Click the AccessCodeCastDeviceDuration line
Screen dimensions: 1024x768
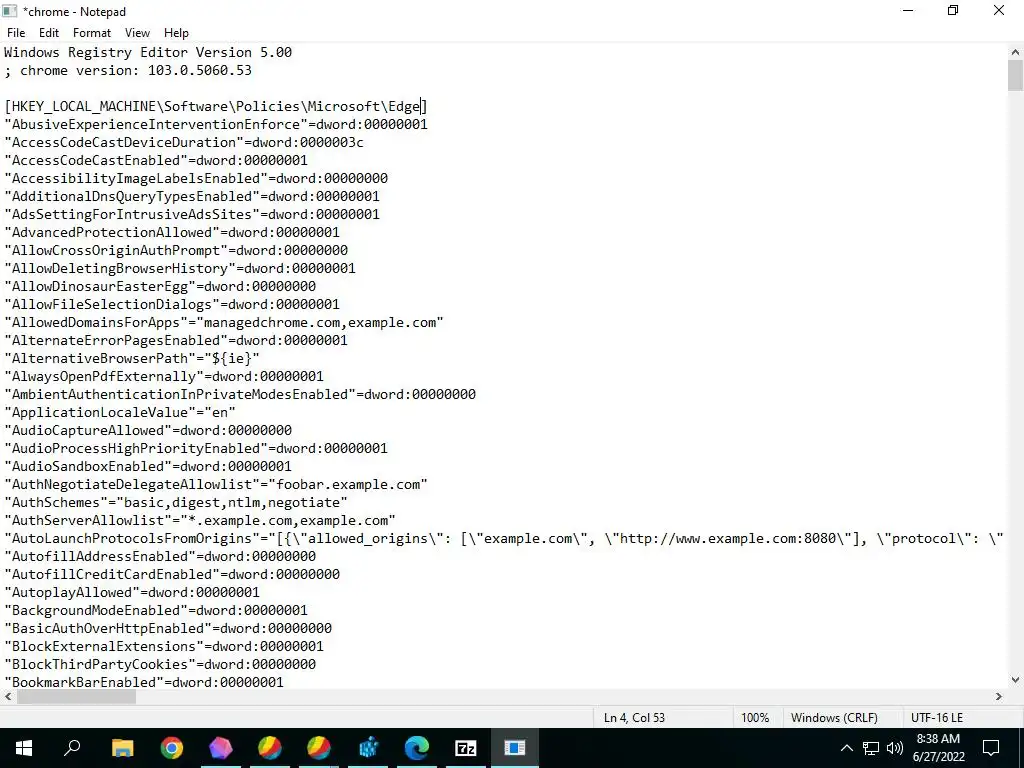184,142
